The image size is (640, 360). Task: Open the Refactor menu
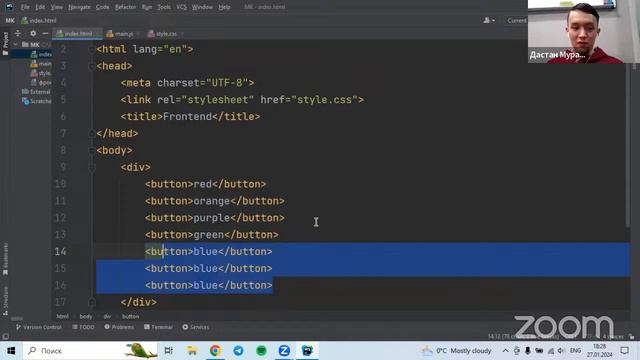click(x=125, y=7)
